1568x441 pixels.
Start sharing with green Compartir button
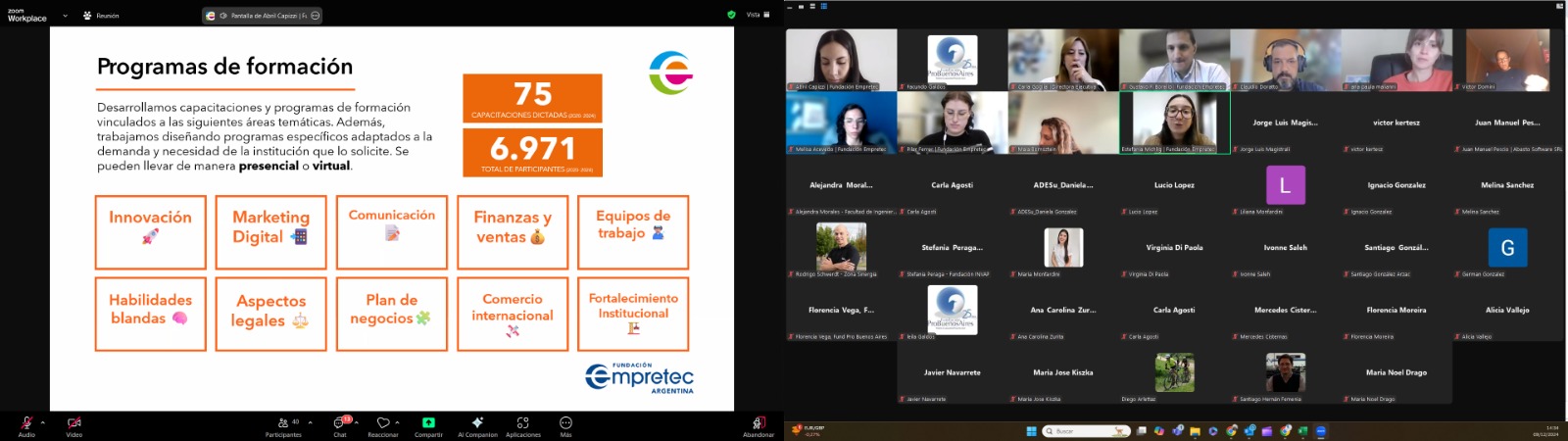[428, 423]
